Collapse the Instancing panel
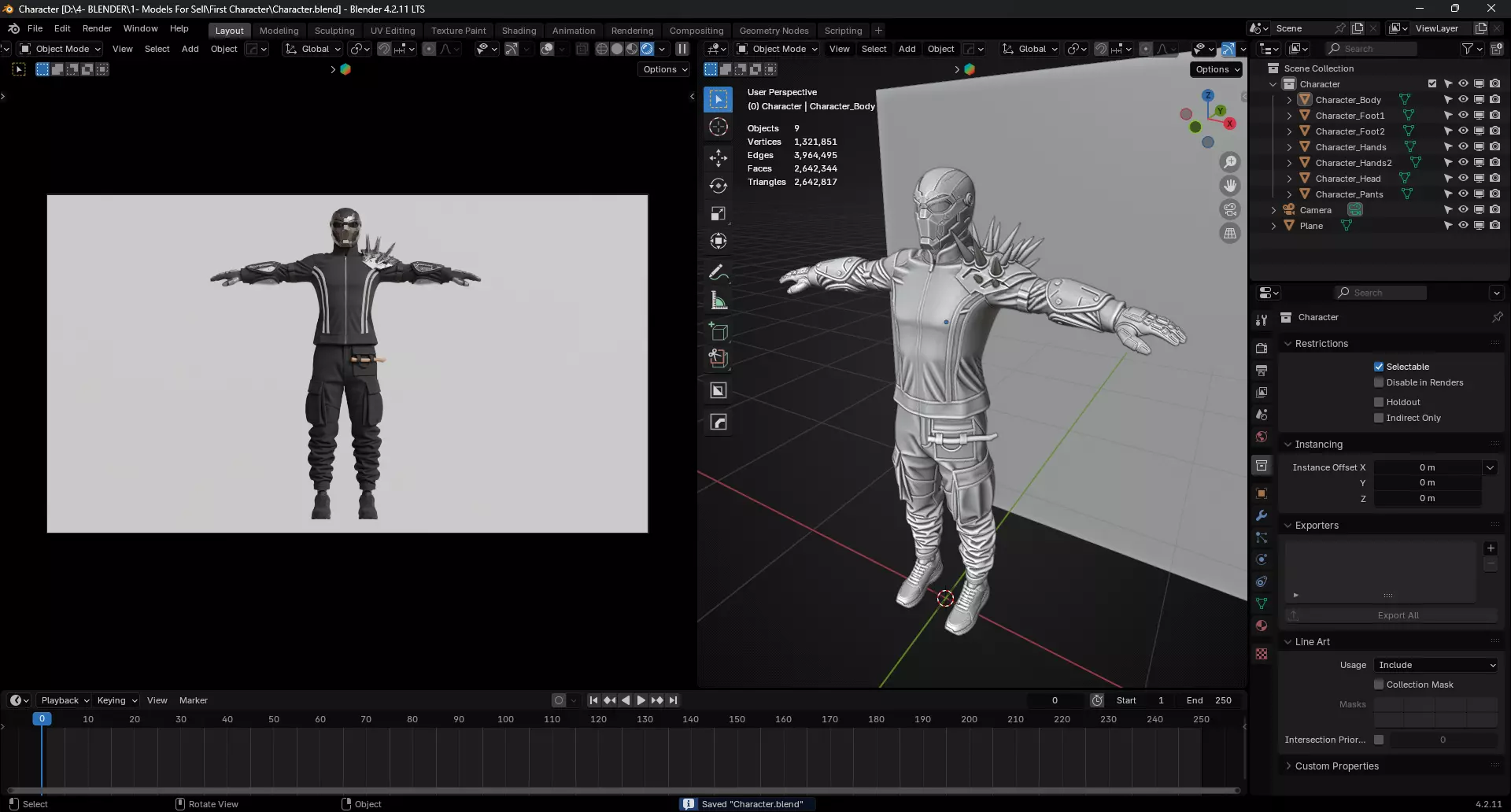Viewport: 1511px width, 812px height. point(1319,445)
